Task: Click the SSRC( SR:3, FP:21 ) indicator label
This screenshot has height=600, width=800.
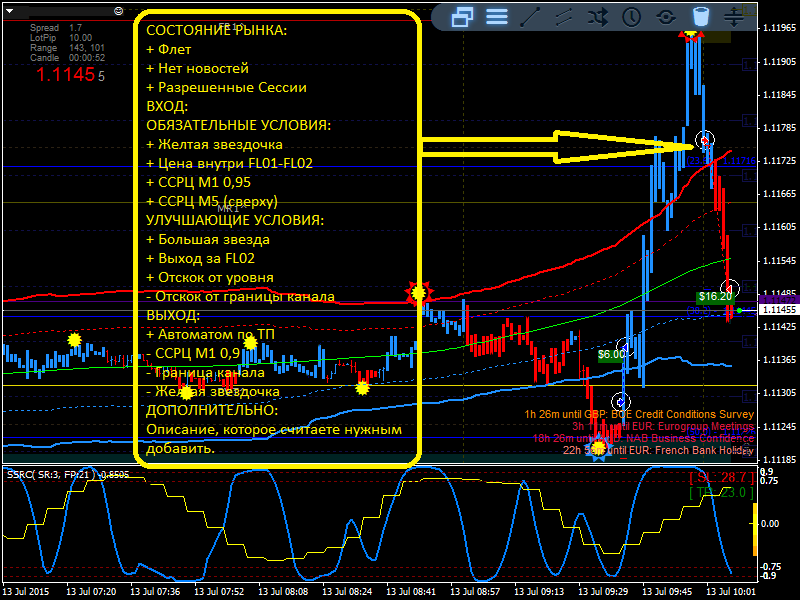Action: coord(68,475)
